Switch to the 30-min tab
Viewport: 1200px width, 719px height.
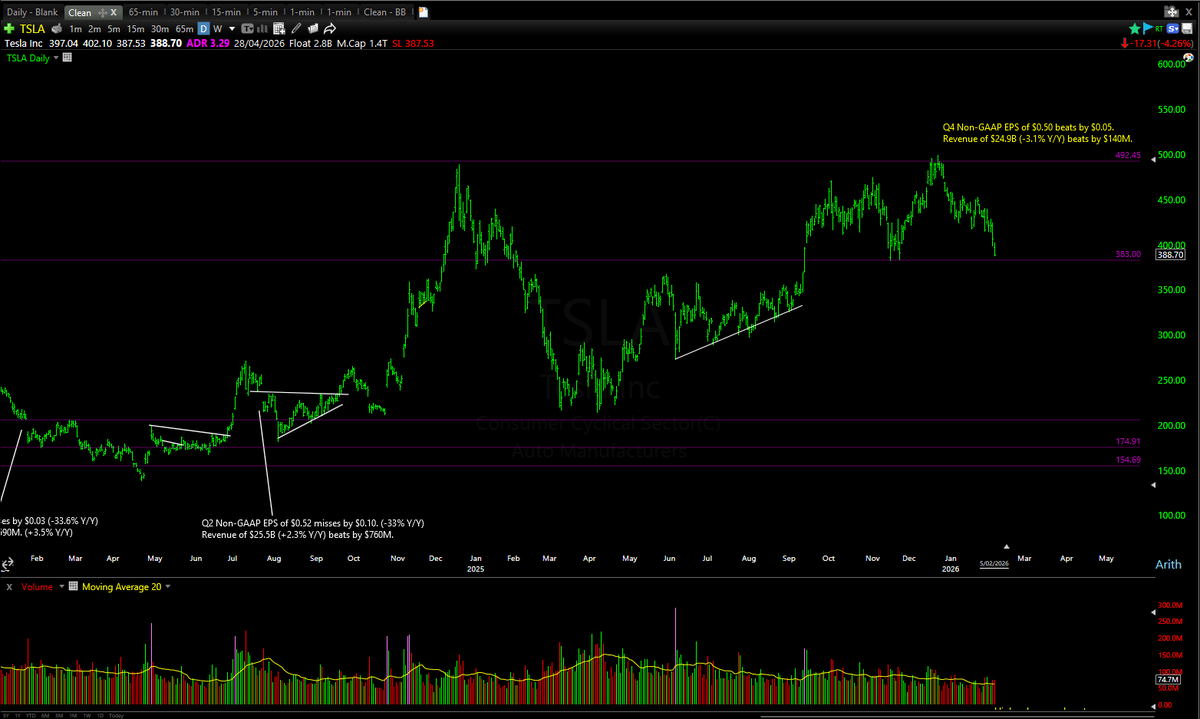(185, 12)
